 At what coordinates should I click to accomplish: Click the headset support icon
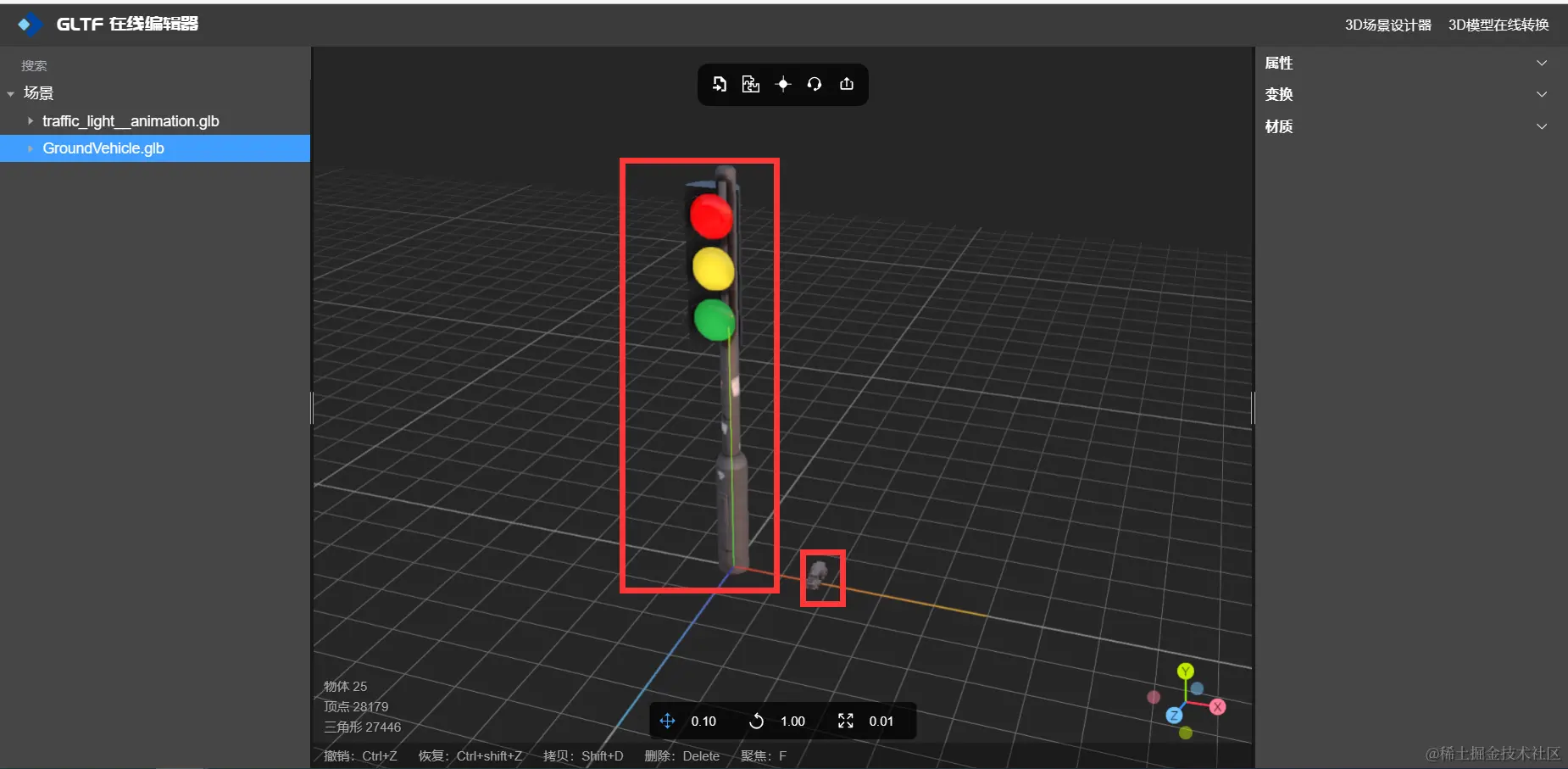click(815, 84)
